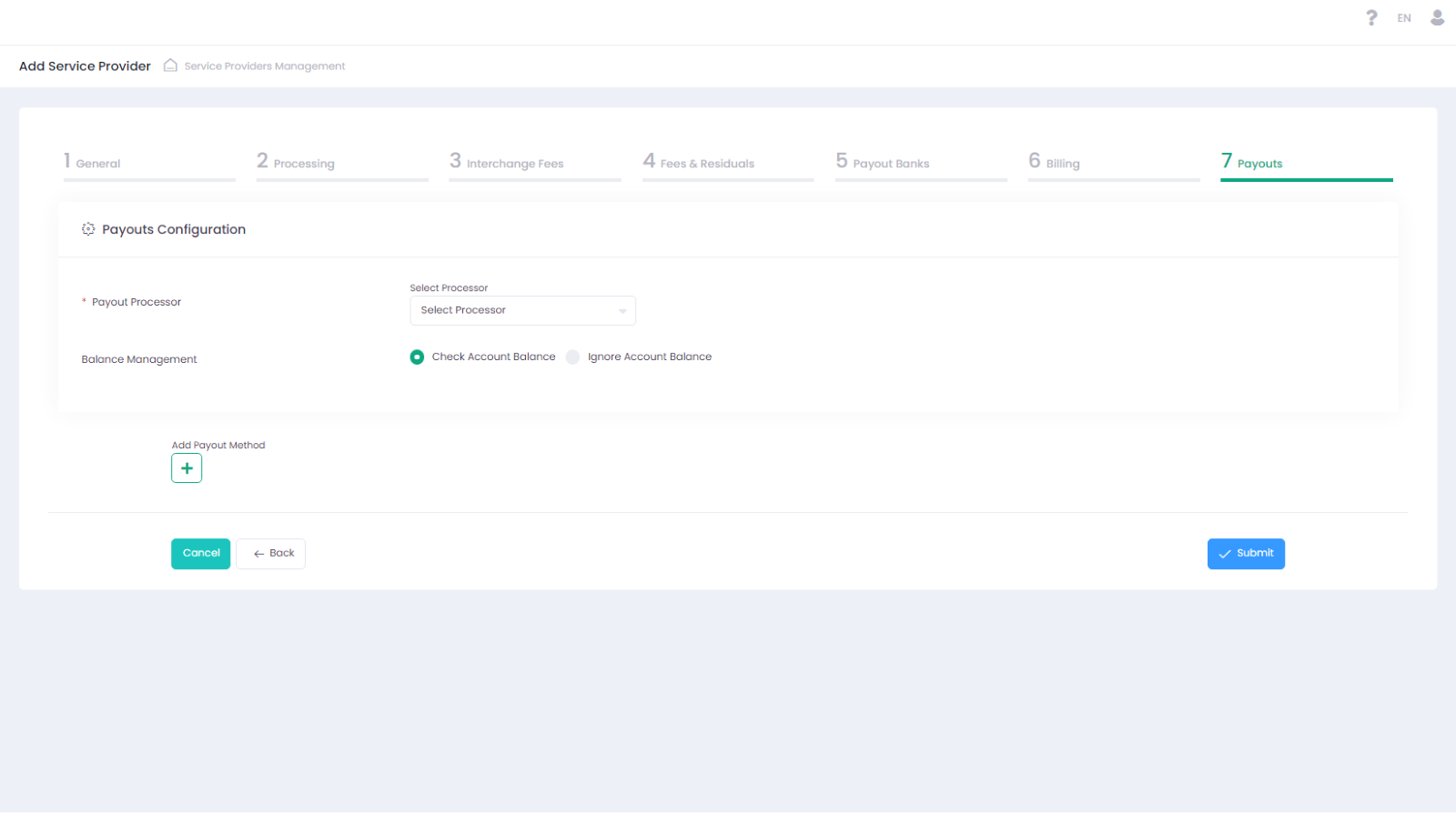Open Service Providers Management breadcrumb link
This screenshot has width=1456, height=824.
265,66
